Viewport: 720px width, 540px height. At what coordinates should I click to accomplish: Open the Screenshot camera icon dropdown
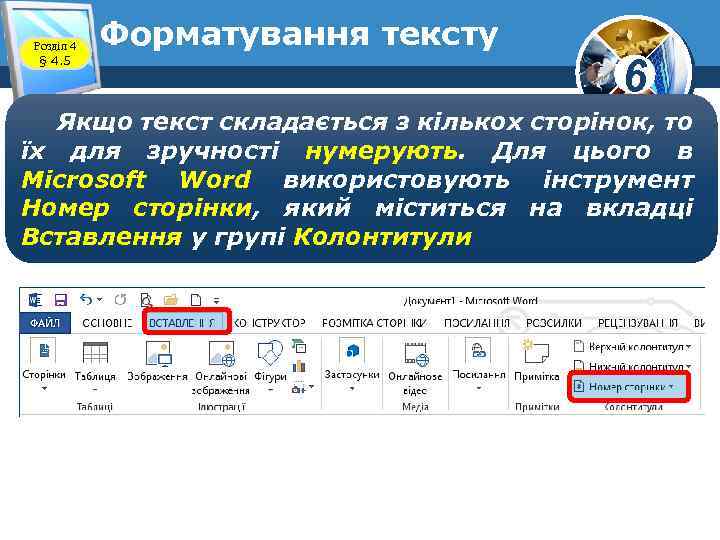point(303,388)
